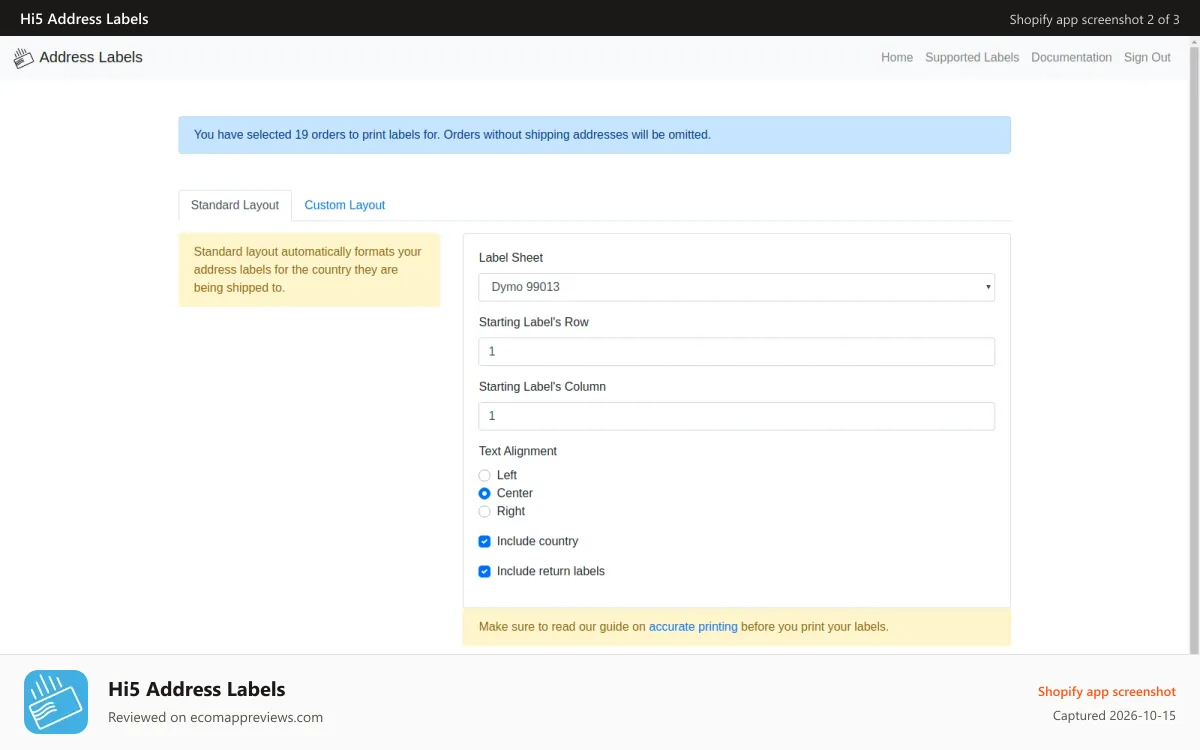Focus the Starting Label's Column input field

[737, 416]
